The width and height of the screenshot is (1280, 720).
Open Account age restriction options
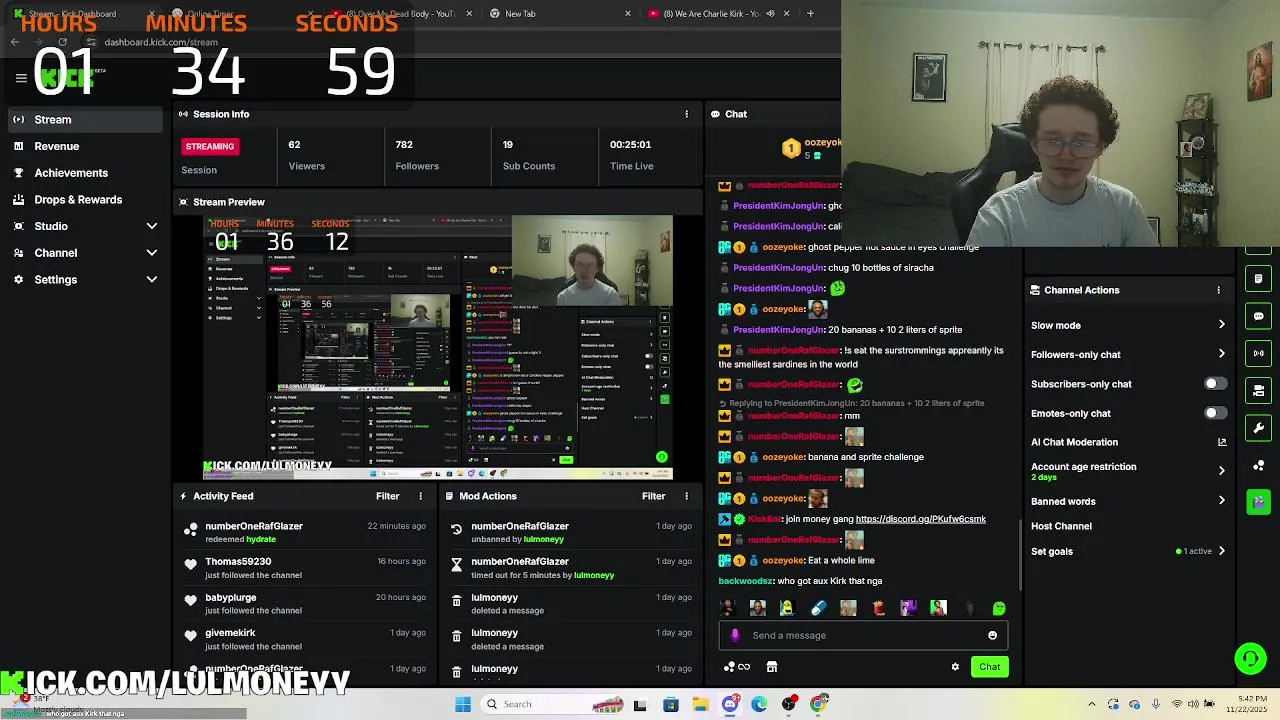tap(1221, 471)
